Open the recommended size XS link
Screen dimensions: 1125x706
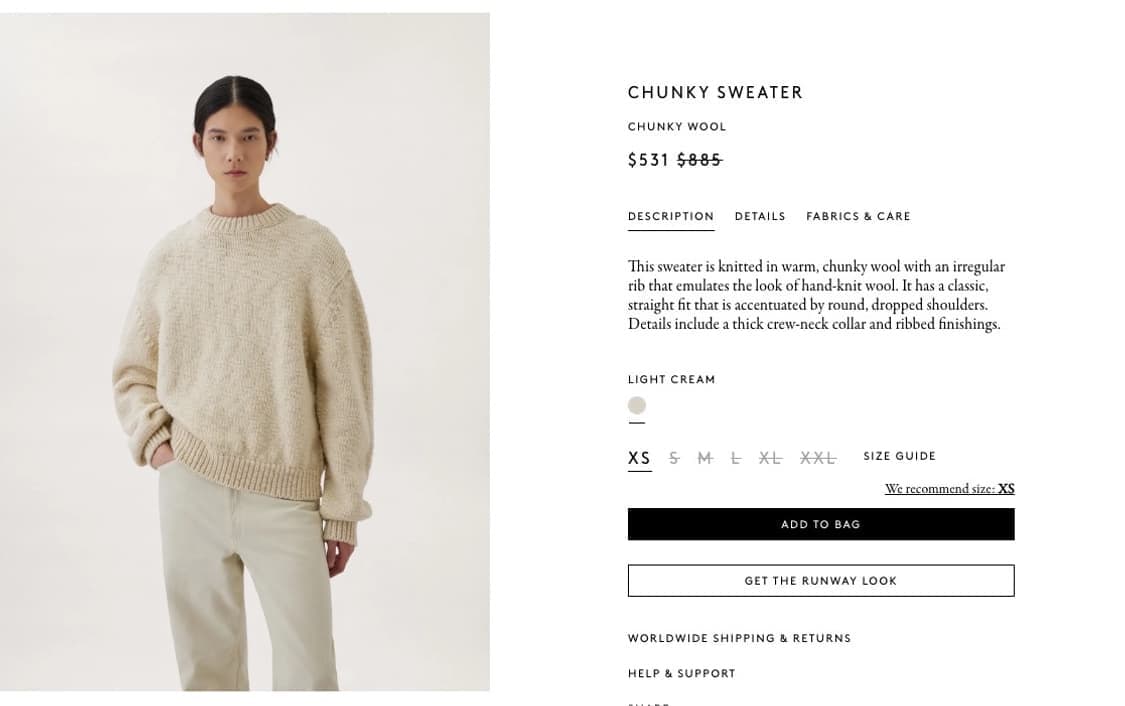[x=949, y=489]
